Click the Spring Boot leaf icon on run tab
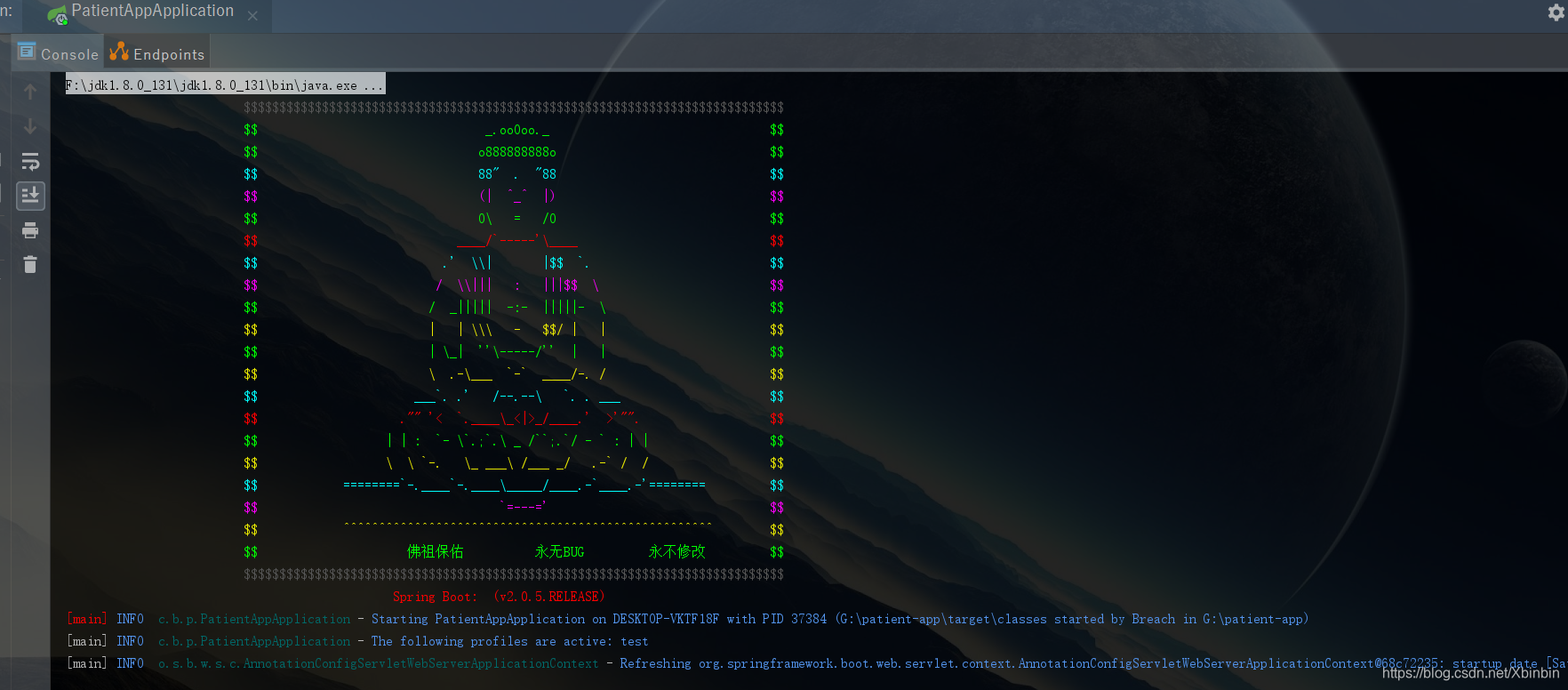Image resolution: width=1568 pixels, height=690 pixels. (x=57, y=14)
